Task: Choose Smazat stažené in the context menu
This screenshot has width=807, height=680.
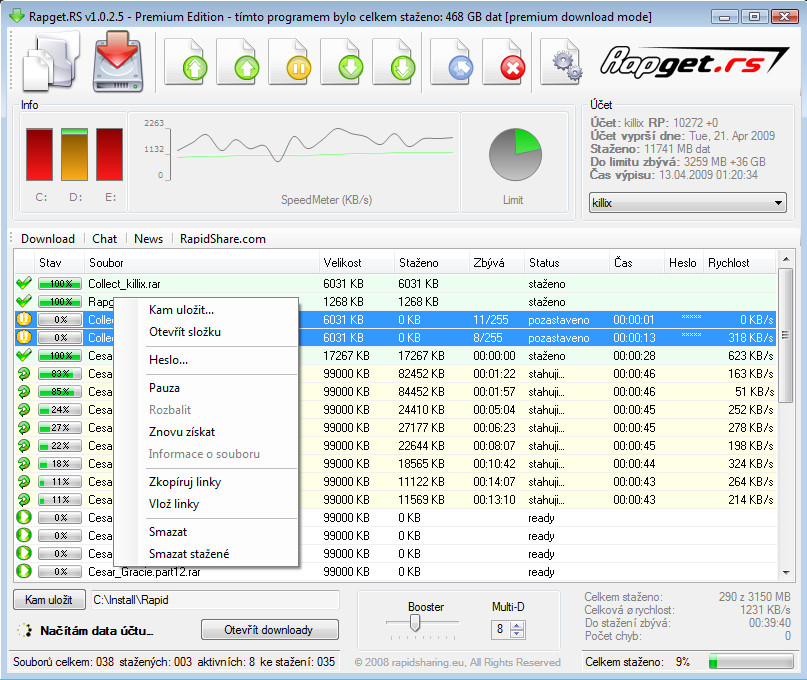Action: coord(189,554)
